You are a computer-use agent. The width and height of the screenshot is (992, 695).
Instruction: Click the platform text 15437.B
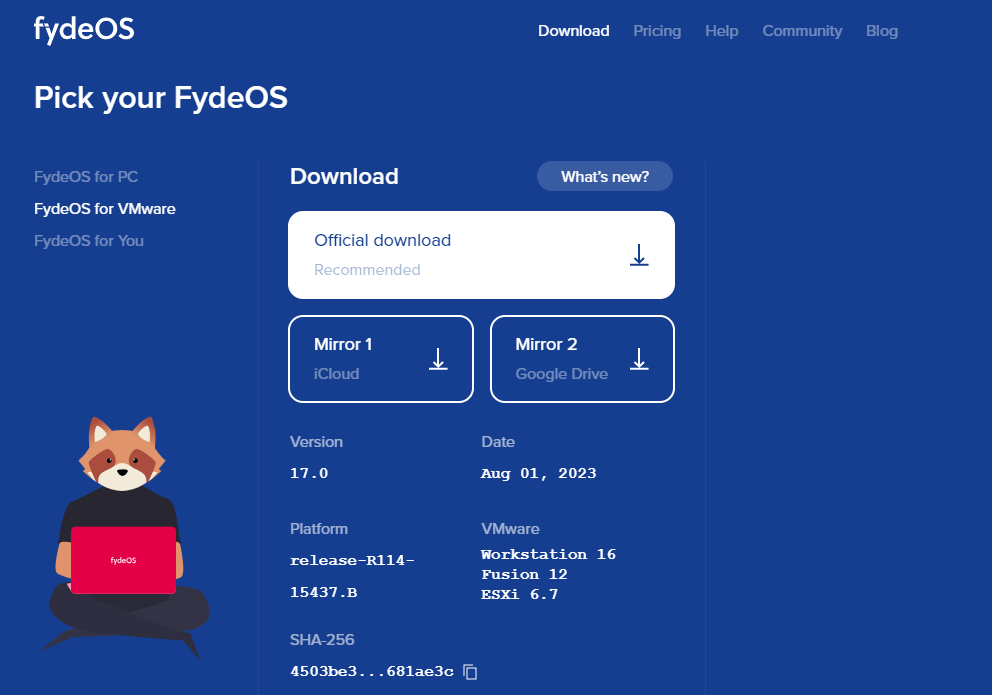click(x=323, y=593)
